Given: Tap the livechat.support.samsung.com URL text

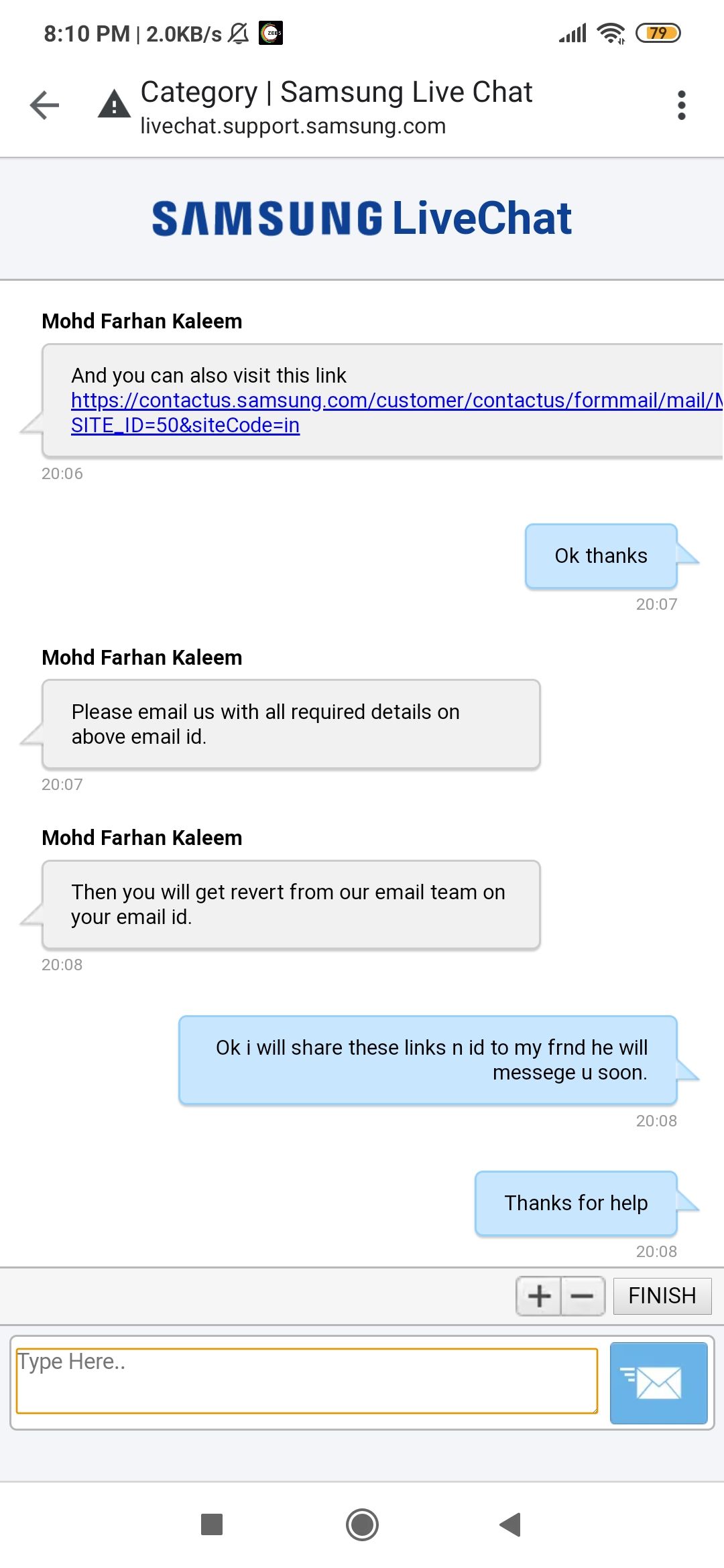Looking at the screenshot, I should (293, 126).
